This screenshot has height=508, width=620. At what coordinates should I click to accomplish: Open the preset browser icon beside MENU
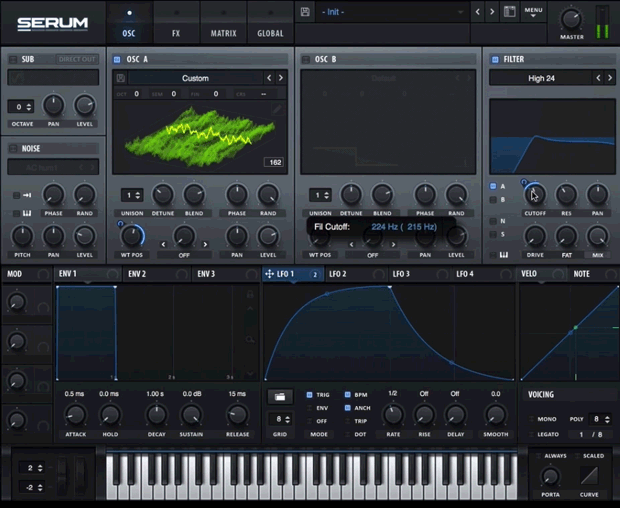tap(510, 11)
